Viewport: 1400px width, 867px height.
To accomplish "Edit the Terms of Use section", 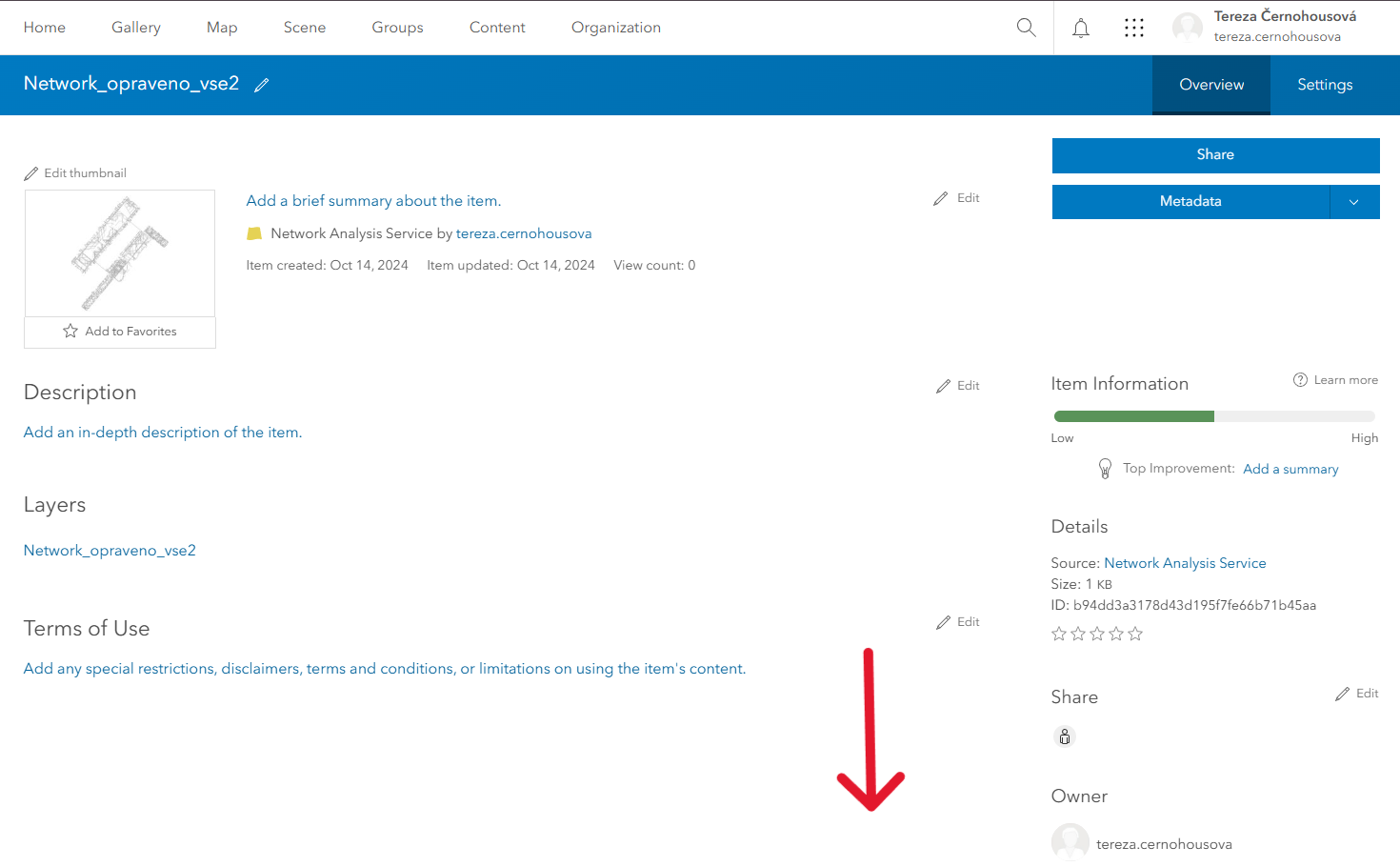I will [958, 622].
